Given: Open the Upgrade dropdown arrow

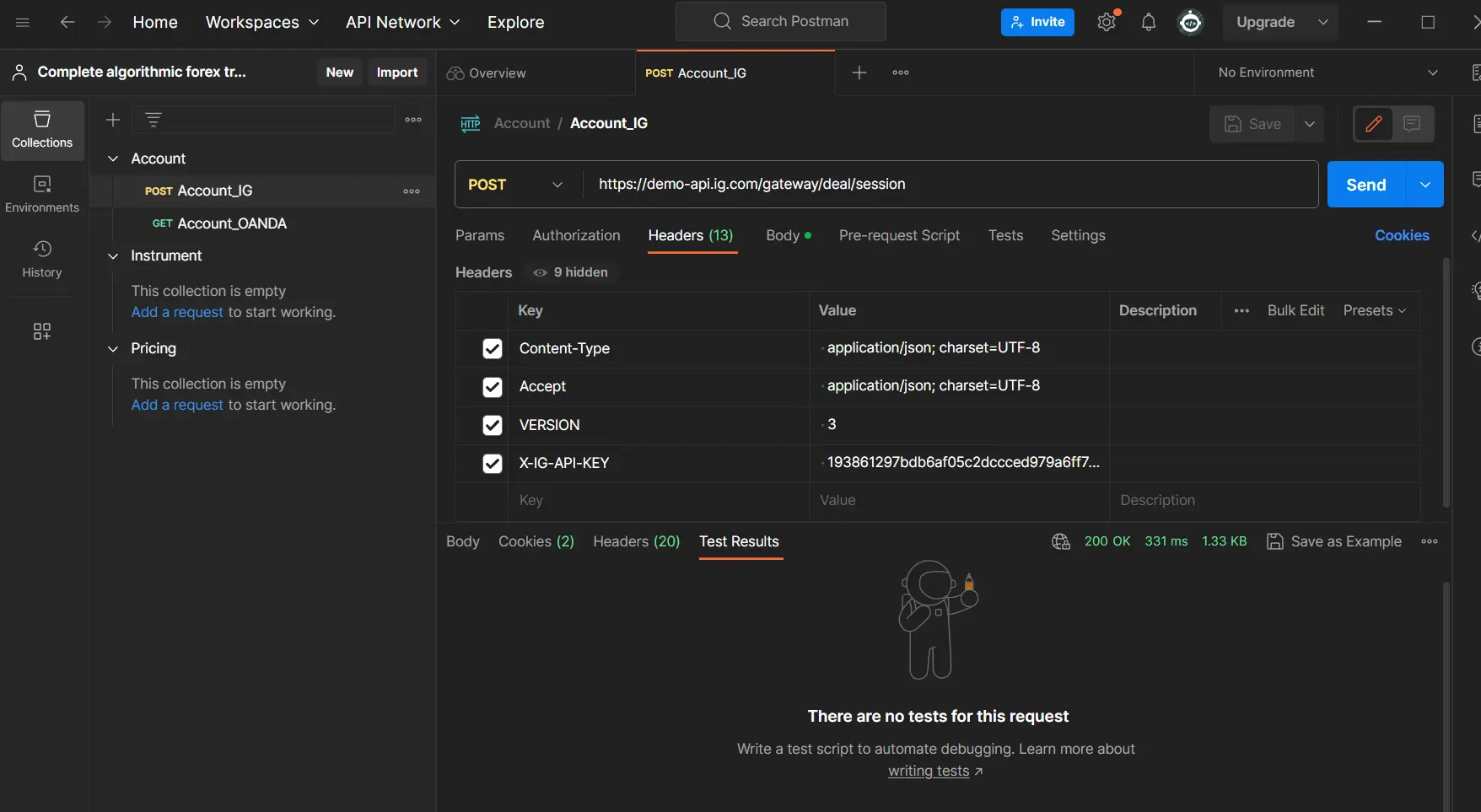Looking at the screenshot, I should click(1322, 22).
